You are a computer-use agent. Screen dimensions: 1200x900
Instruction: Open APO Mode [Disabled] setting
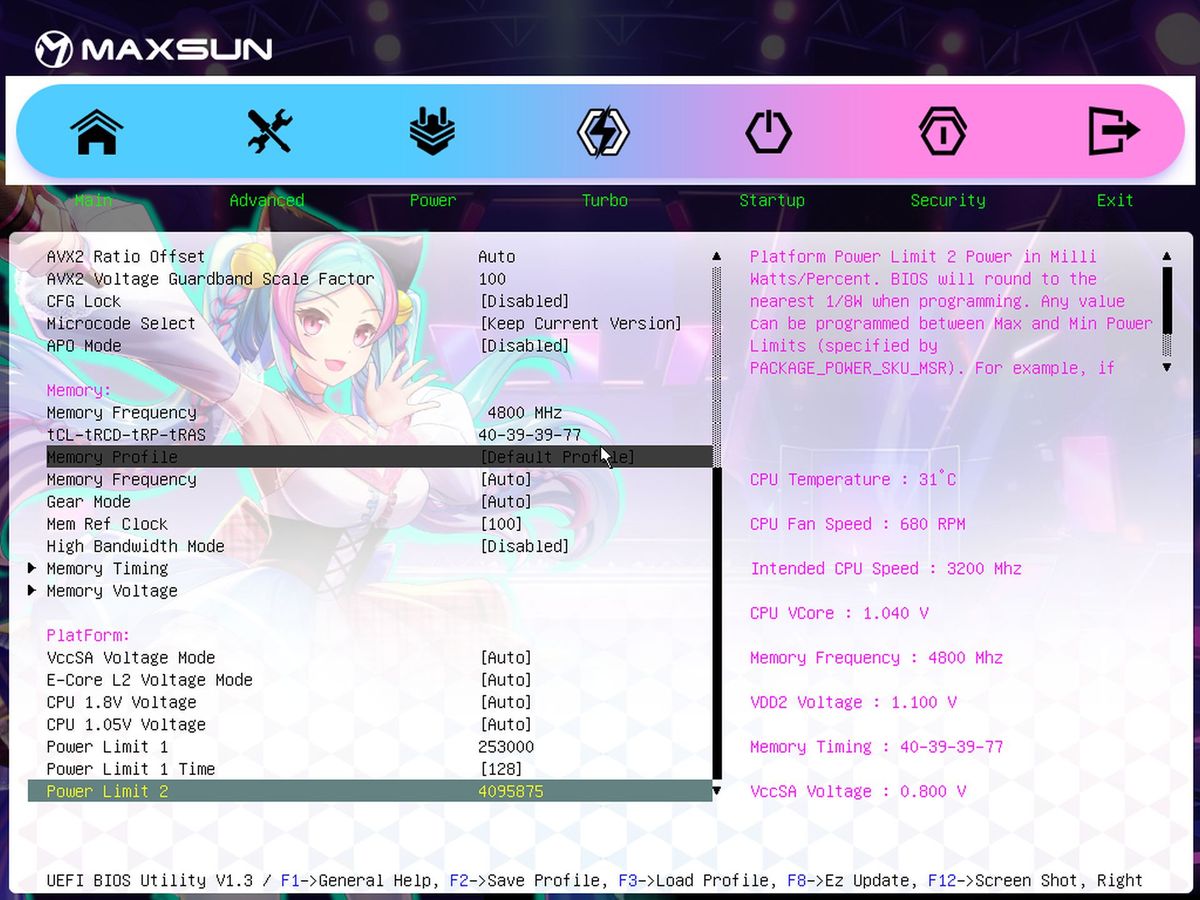[524, 346]
